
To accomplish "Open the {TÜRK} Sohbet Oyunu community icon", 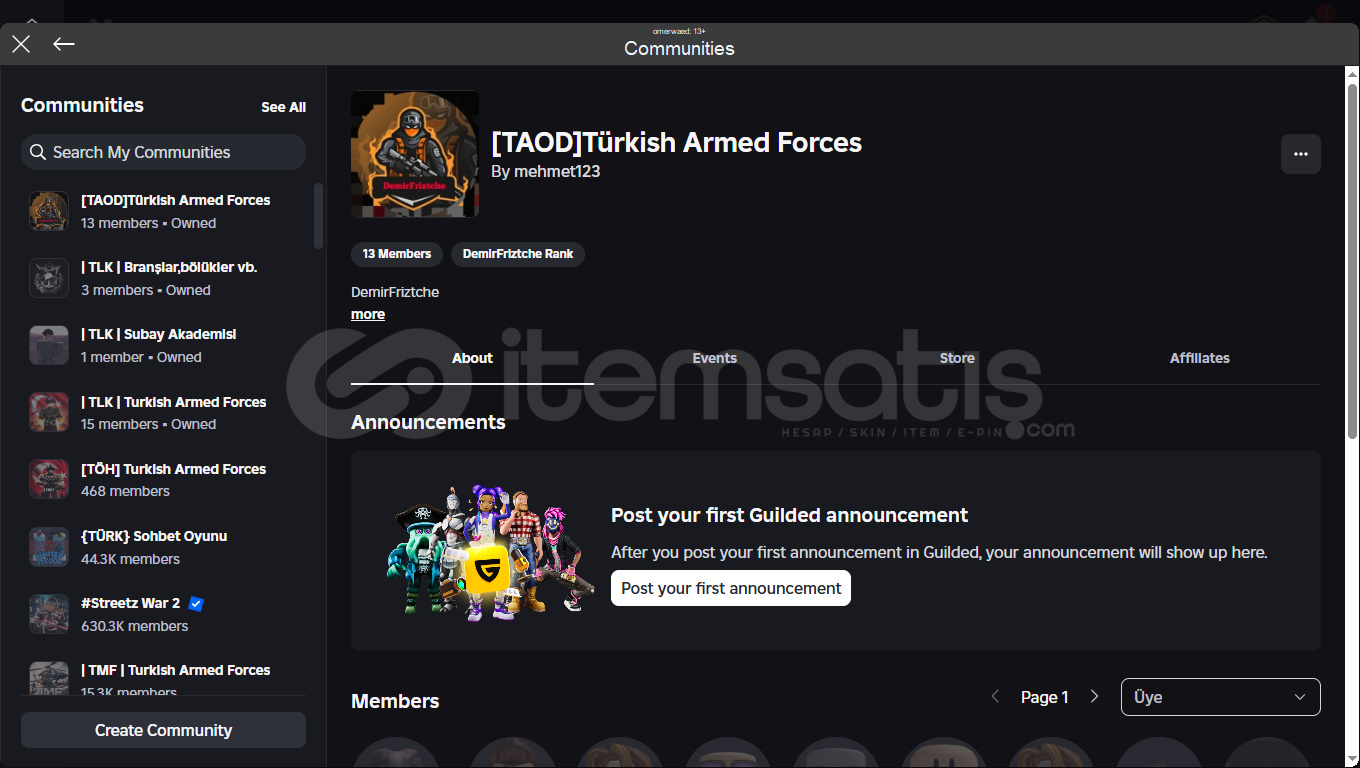I will coord(49,547).
